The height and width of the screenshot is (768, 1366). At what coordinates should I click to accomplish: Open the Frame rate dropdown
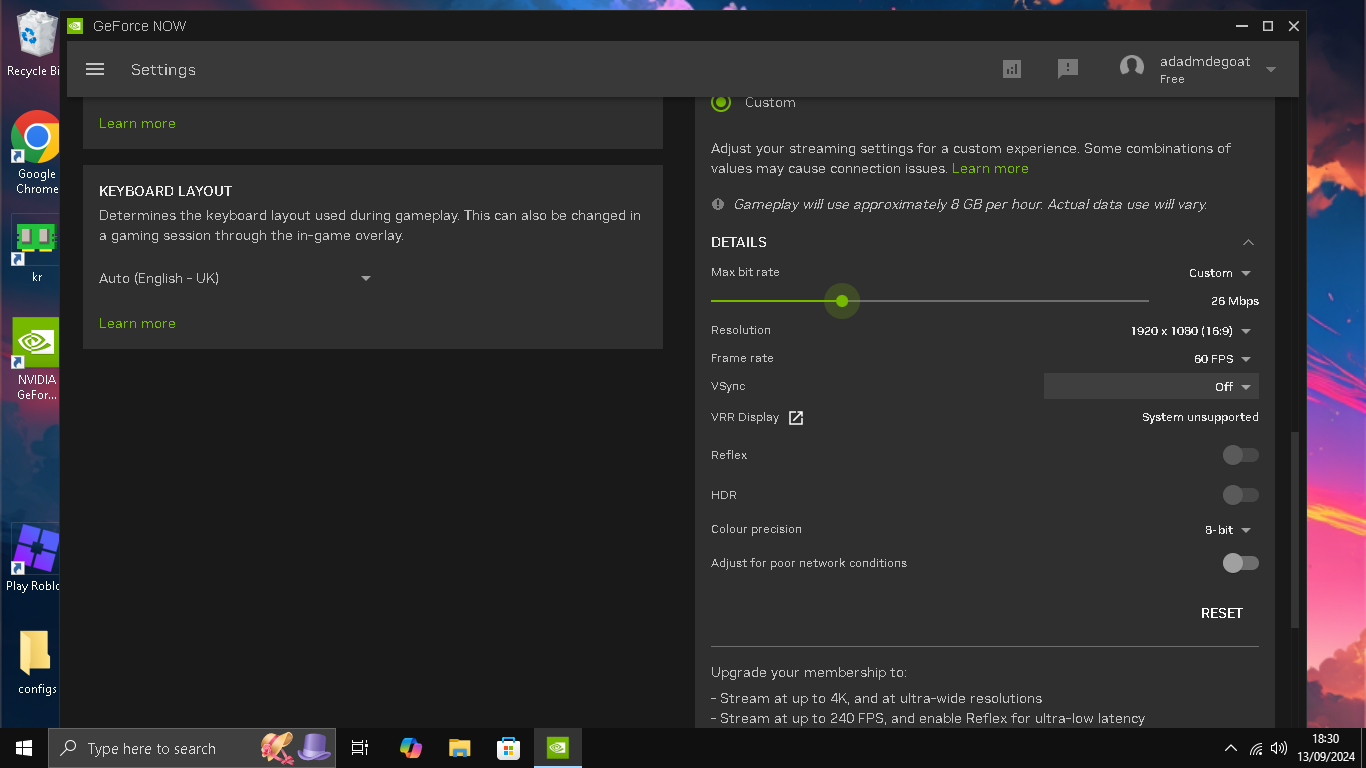point(1222,359)
